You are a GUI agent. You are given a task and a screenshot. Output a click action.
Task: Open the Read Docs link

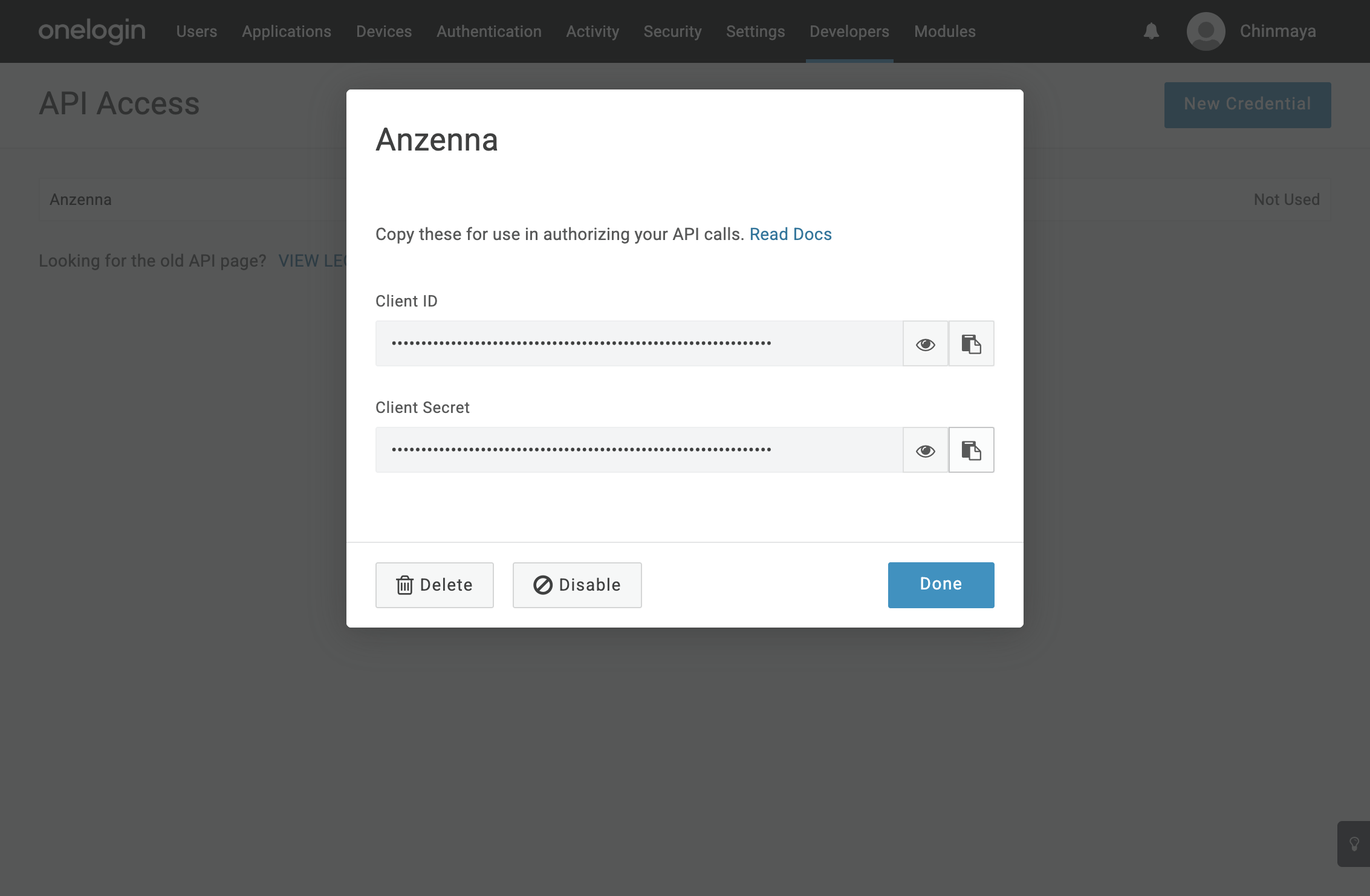tap(790, 234)
